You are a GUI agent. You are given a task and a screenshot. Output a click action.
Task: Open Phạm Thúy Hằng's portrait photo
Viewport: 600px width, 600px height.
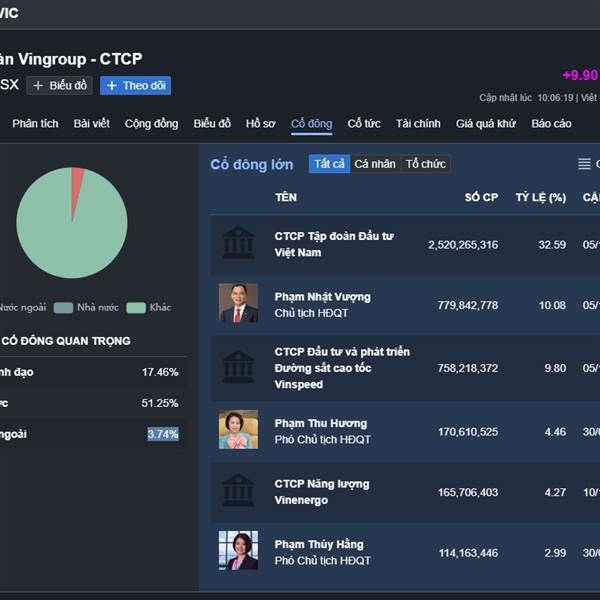(238, 550)
